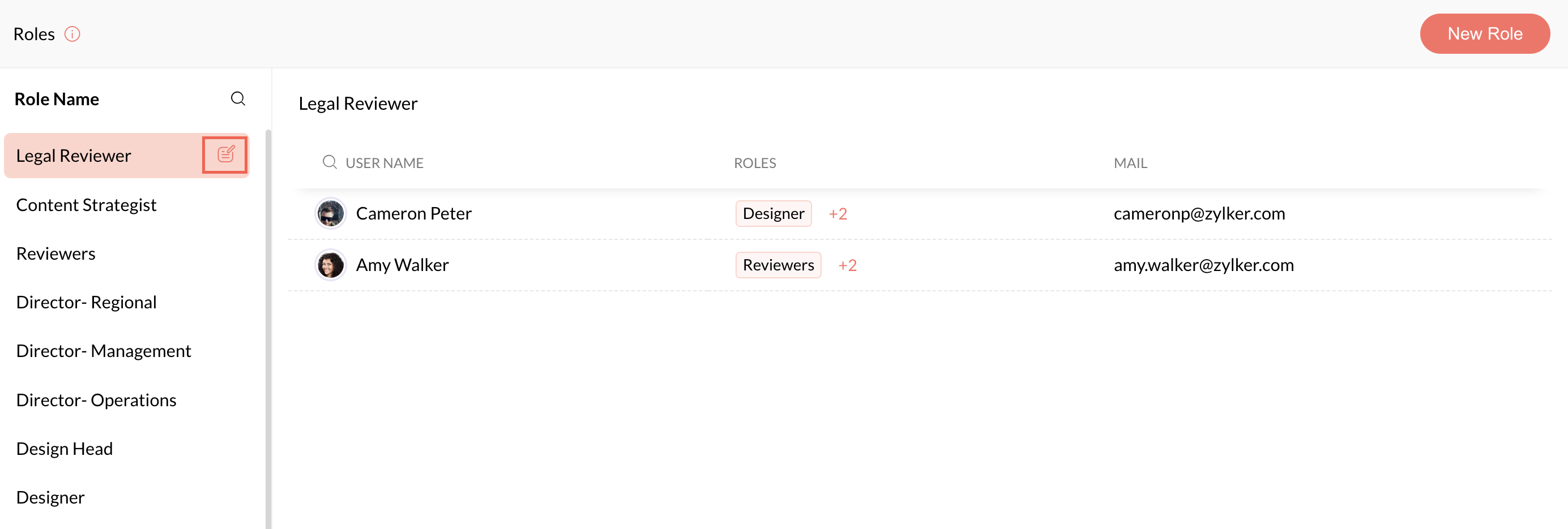This screenshot has height=529, width=1568.
Task: Select the Content Strategist role
Action: pyautogui.click(x=87, y=205)
